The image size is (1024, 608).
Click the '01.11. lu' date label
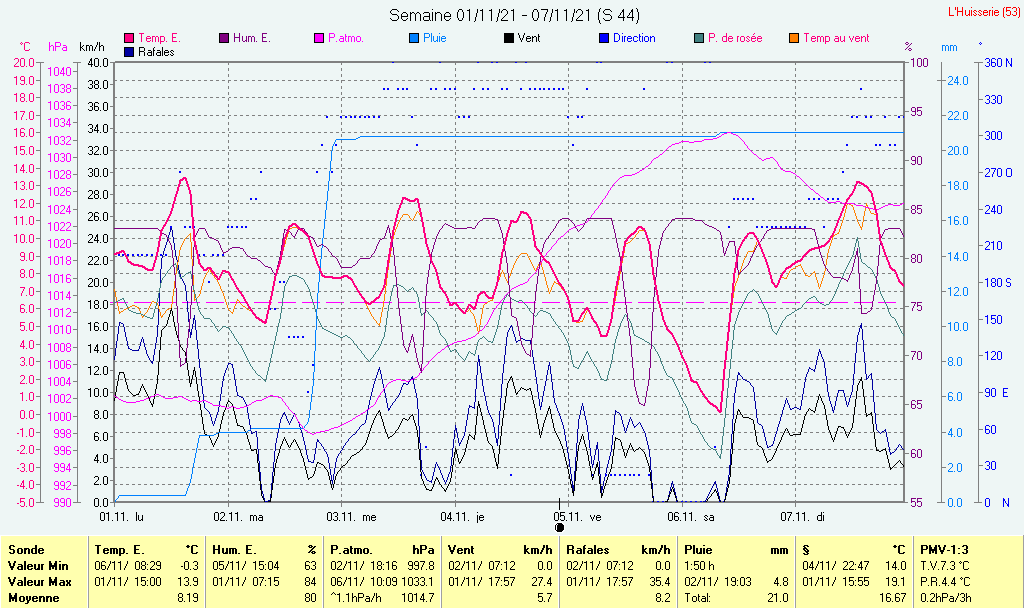click(x=121, y=517)
